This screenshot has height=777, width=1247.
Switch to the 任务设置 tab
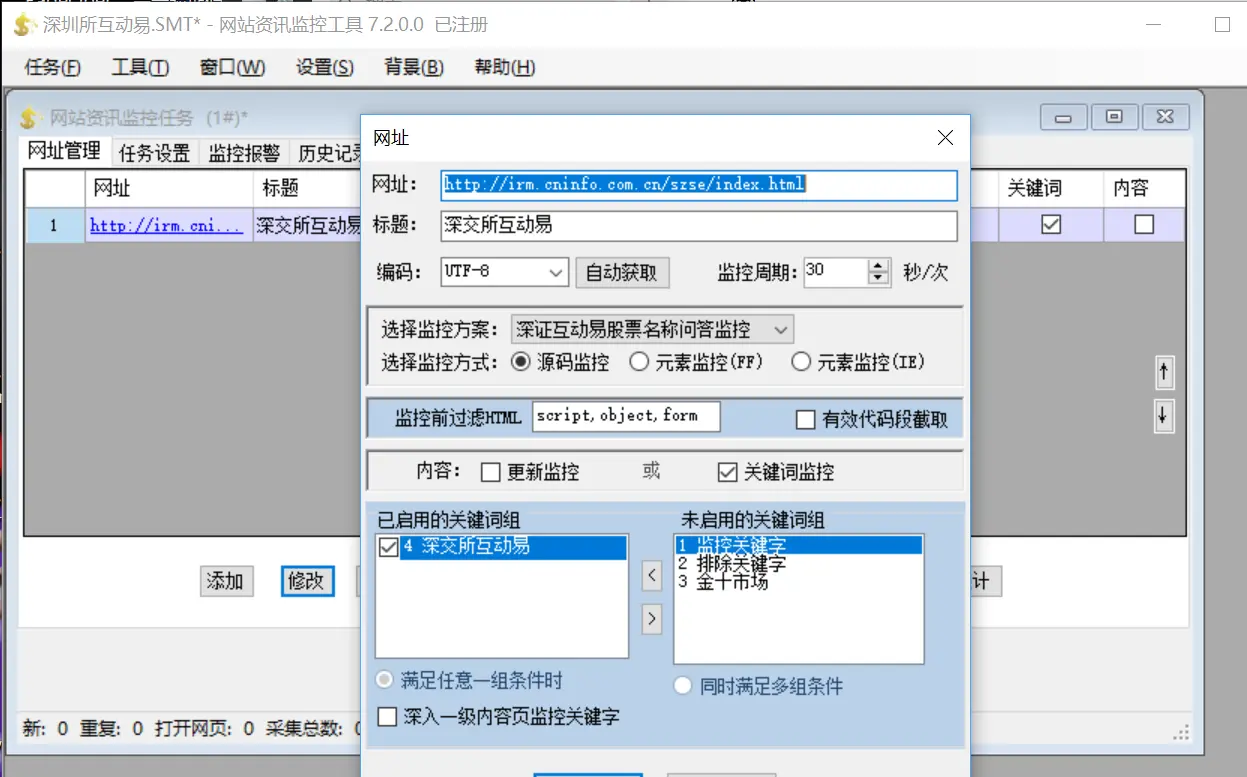pos(154,153)
